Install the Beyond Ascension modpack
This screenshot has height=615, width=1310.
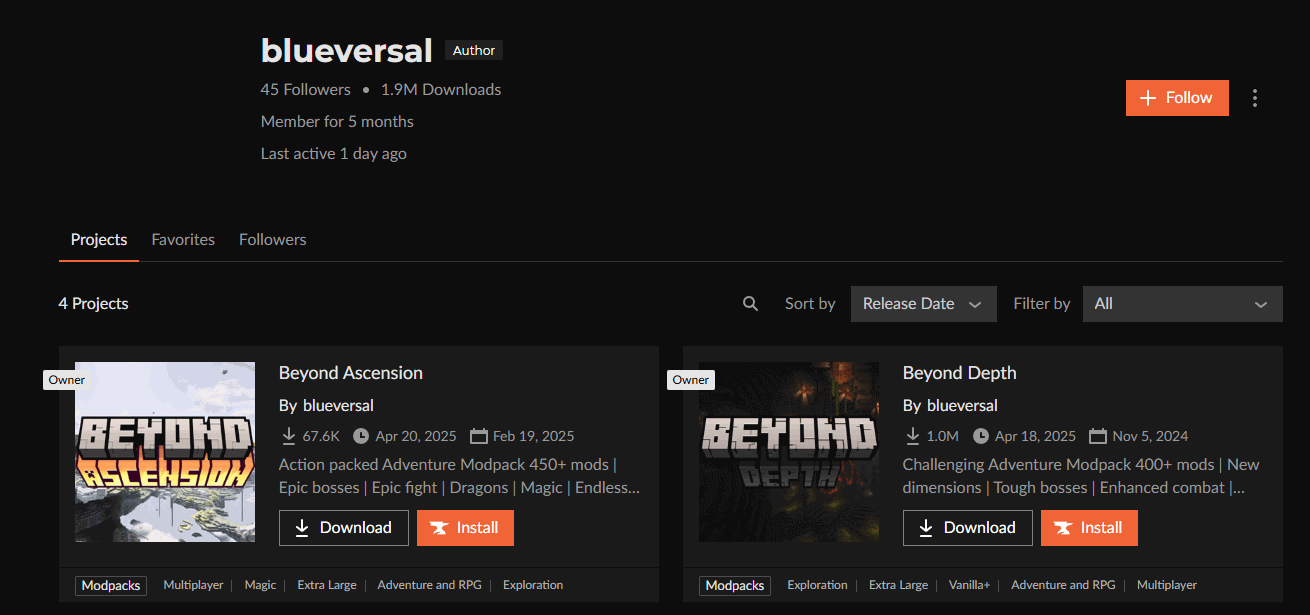click(x=465, y=528)
